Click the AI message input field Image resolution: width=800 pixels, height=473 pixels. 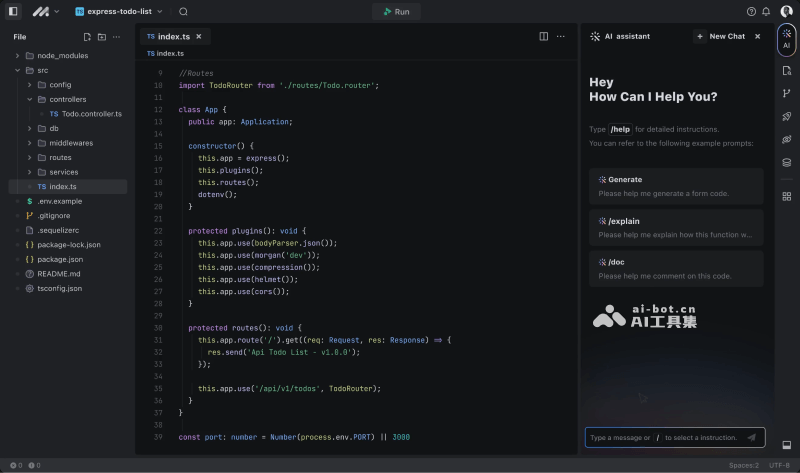click(x=664, y=437)
